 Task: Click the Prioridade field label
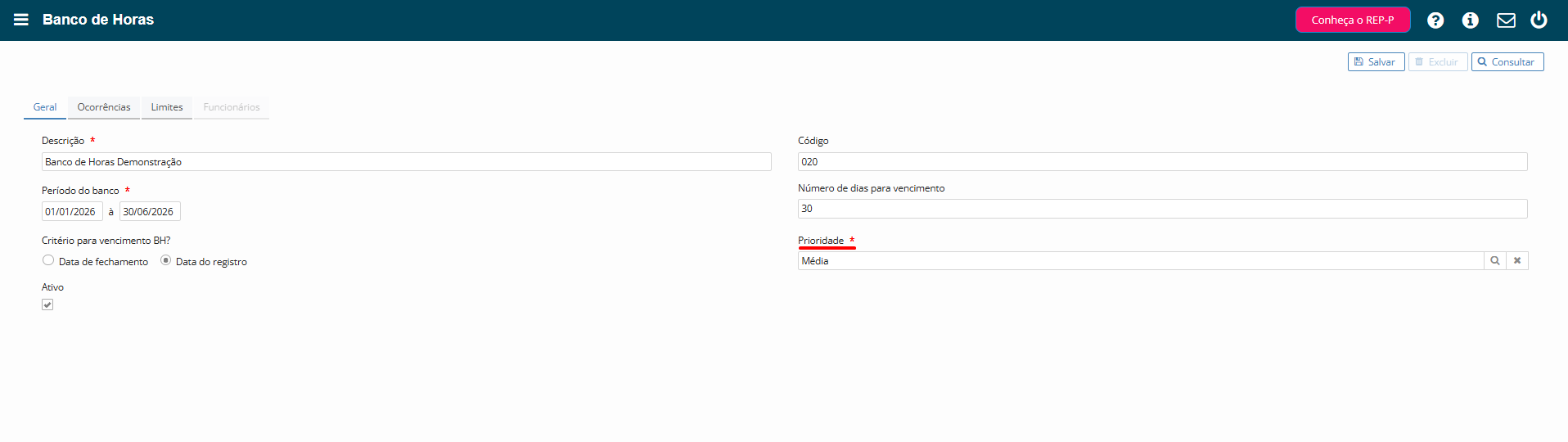coord(821,241)
